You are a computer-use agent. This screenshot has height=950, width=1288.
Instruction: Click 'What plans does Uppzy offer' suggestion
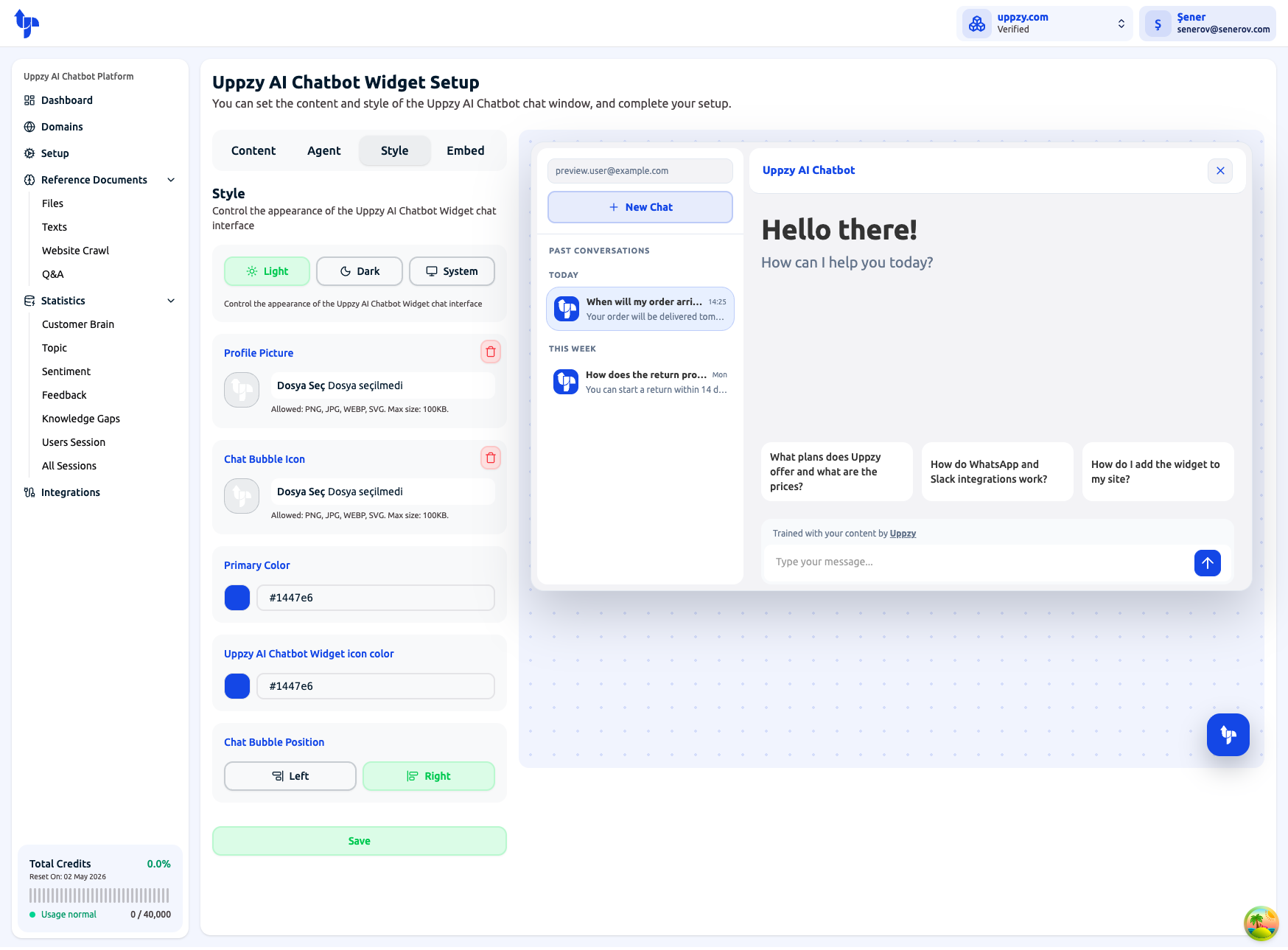pos(837,472)
